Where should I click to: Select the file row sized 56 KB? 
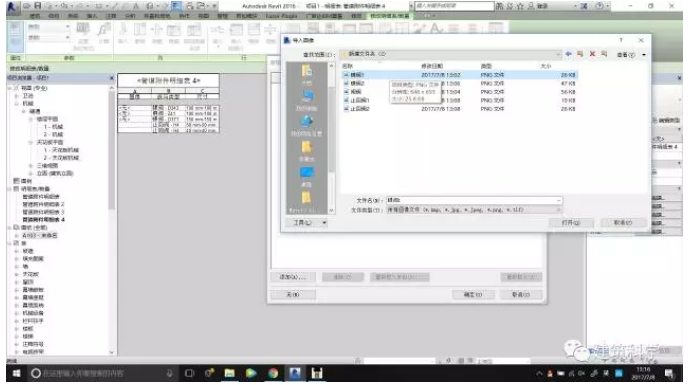coord(459,92)
